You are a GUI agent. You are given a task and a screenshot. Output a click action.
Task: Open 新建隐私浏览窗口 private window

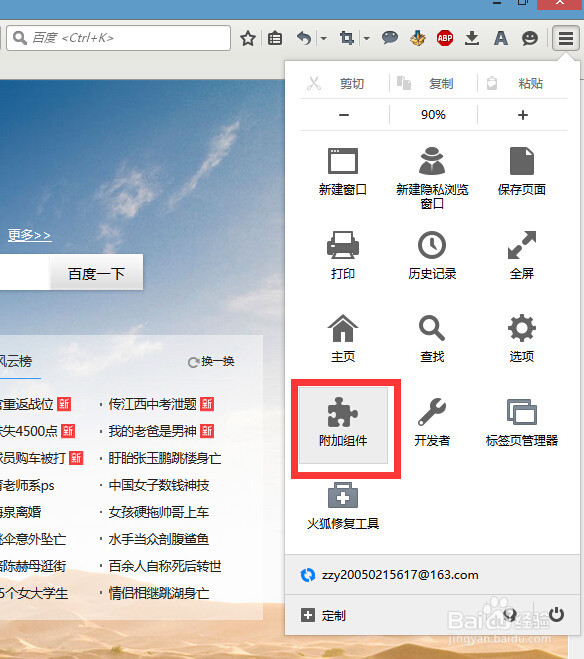pyautogui.click(x=432, y=177)
